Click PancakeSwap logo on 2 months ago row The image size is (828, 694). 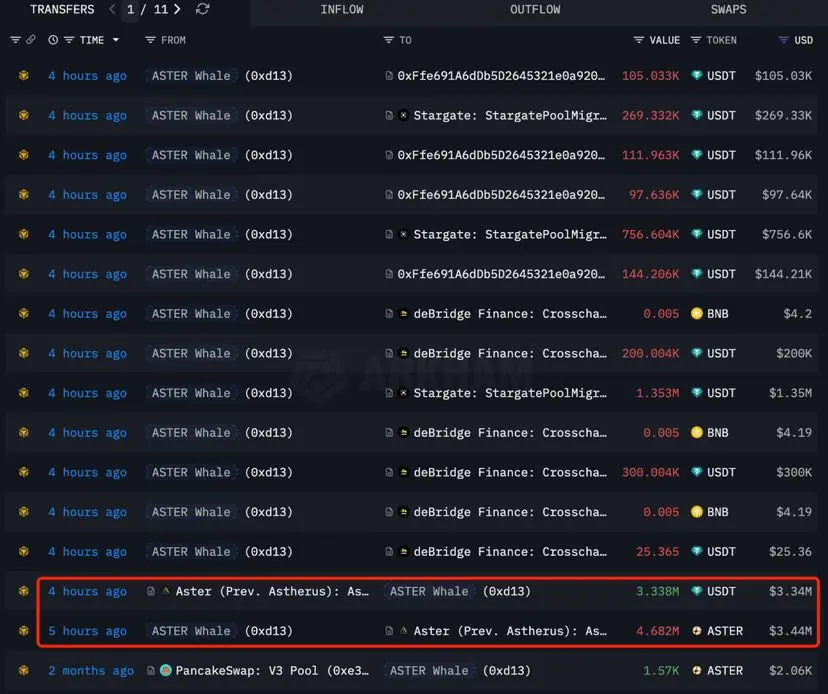(166, 670)
